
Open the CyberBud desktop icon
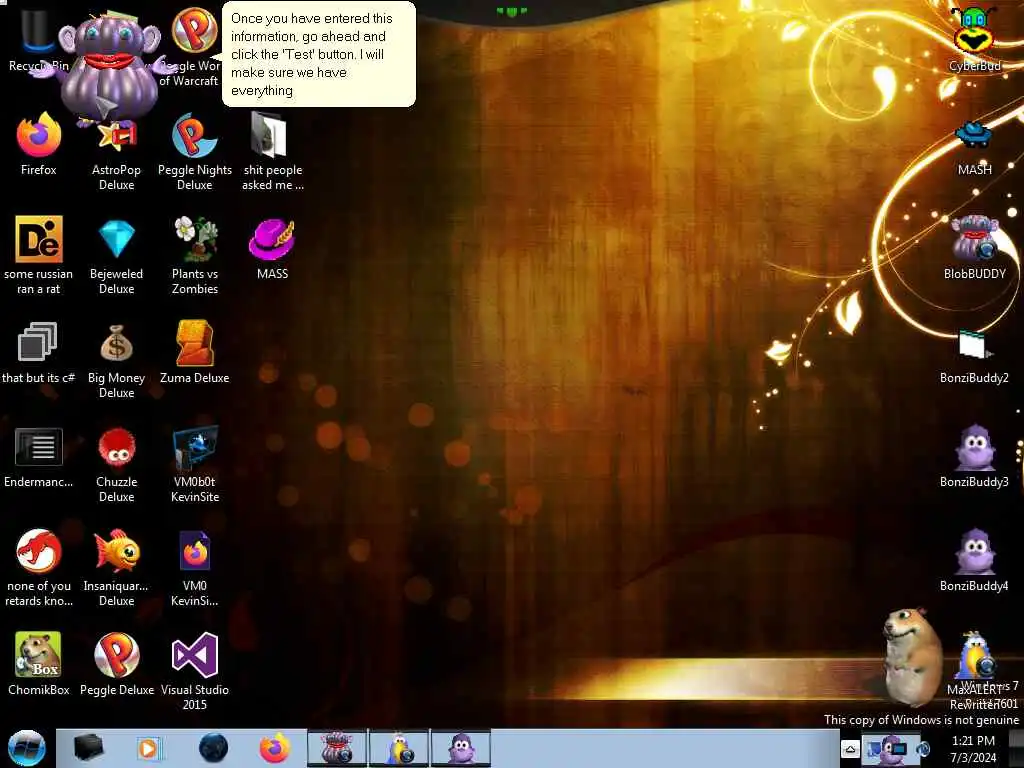[974, 38]
